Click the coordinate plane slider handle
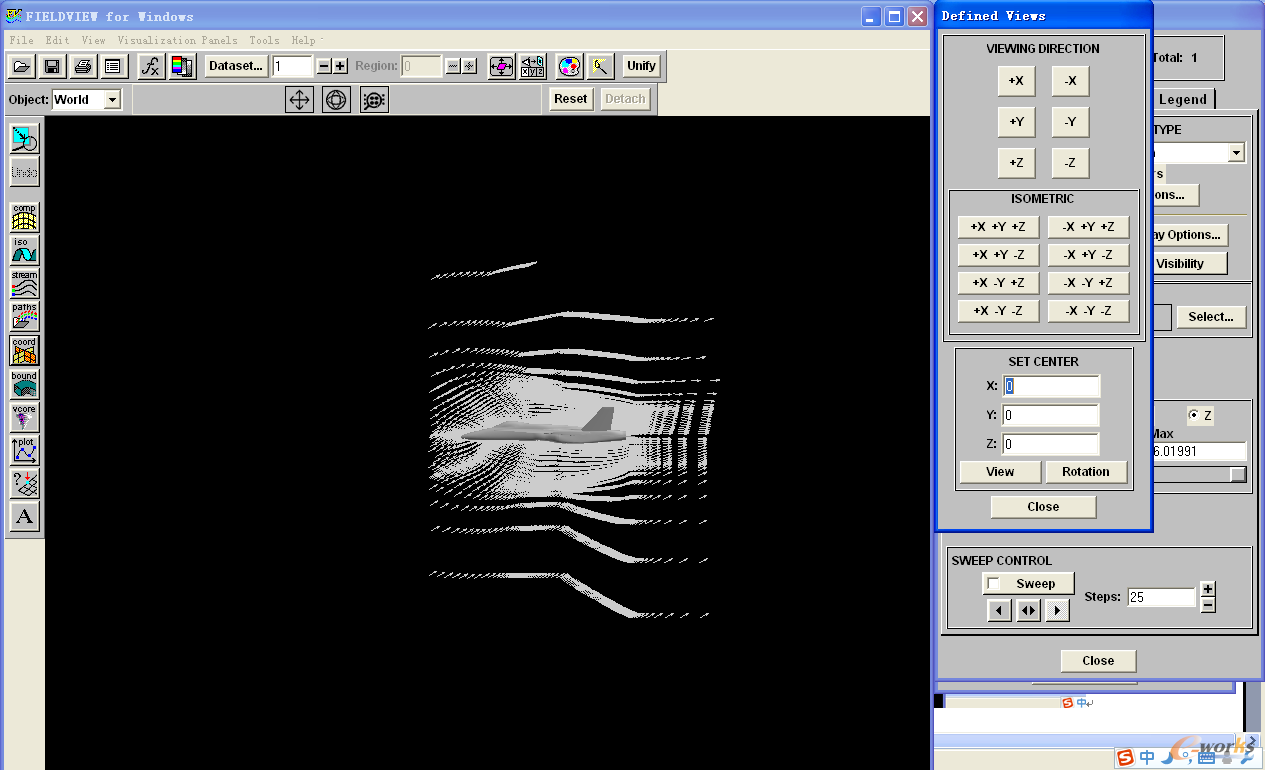The height and width of the screenshot is (770, 1265). pyautogui.click(x=1238, y=475)
